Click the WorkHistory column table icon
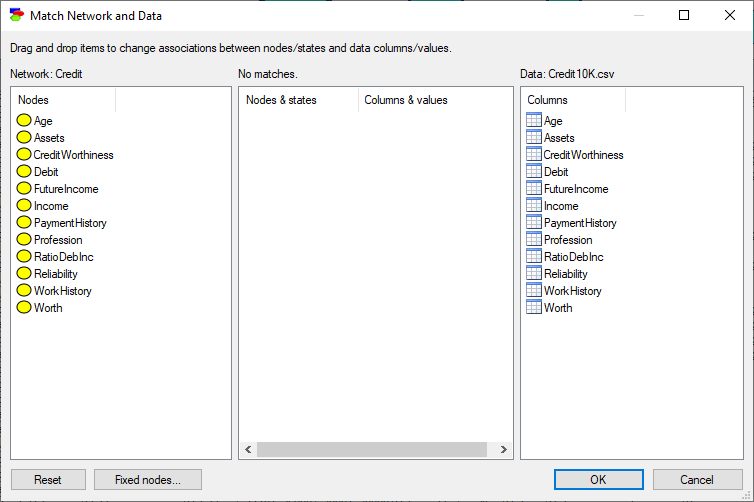The image size is (754, 502). point(534,290)
